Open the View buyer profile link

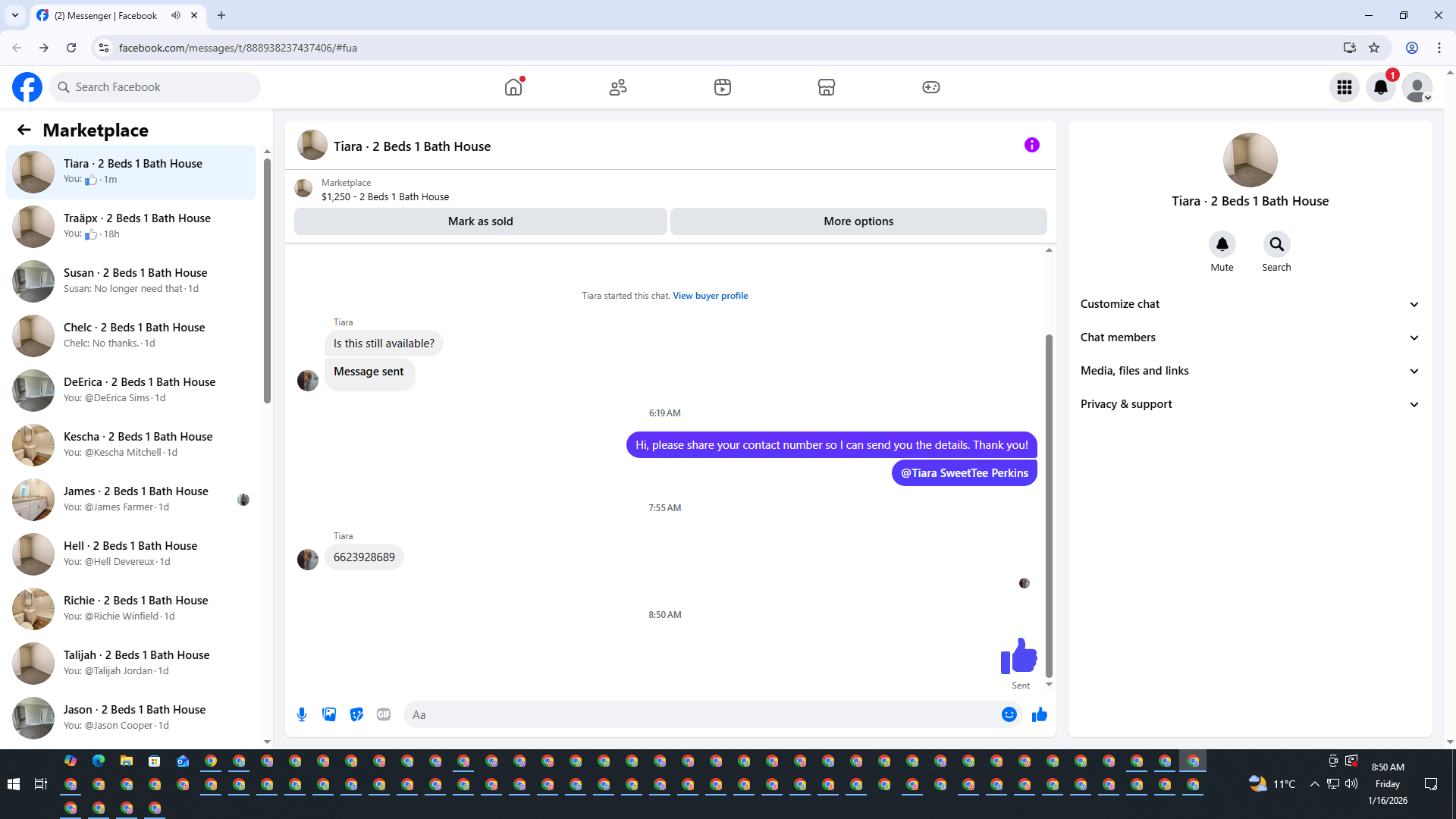(710, 296)
